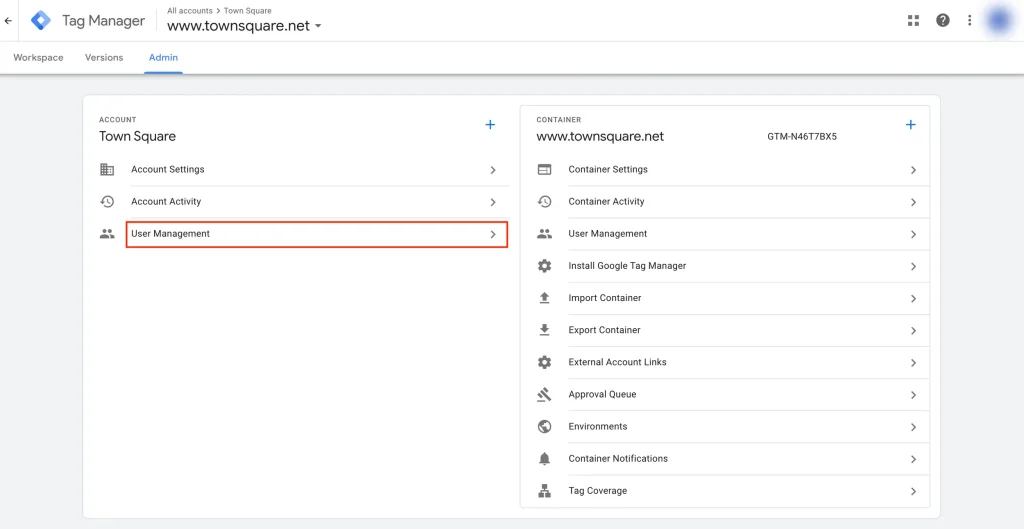Click the Install Google Tag Manager gear icon

[544, 266]
